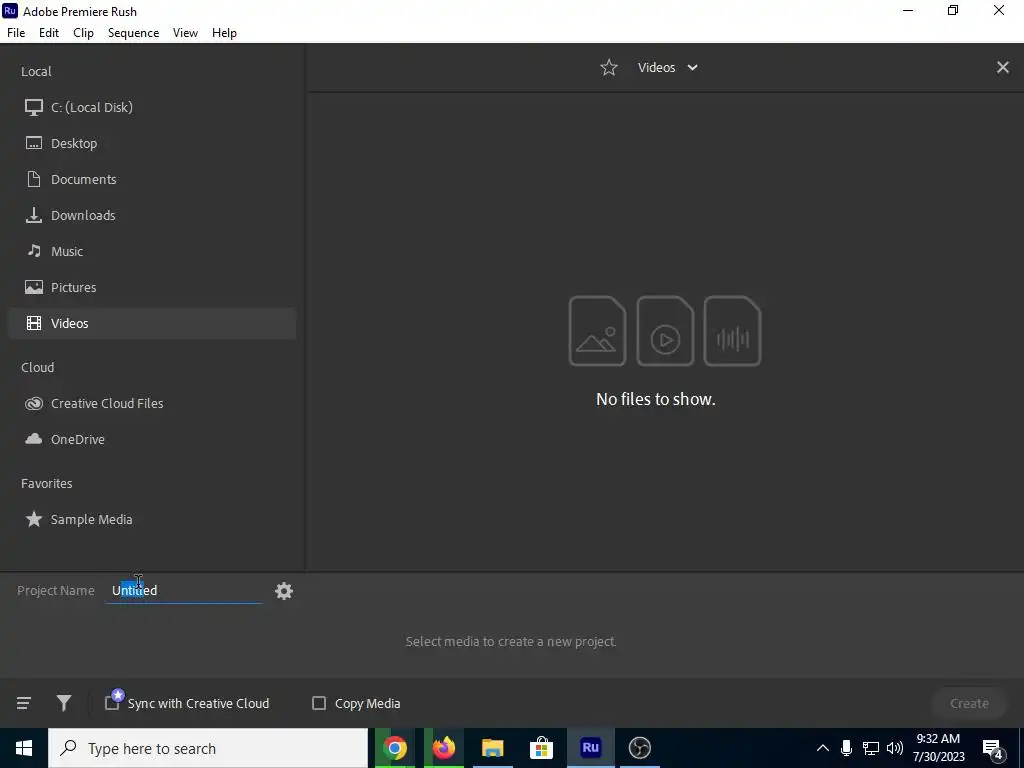Open the Clip menu
Screen dimensions: 1024x768
click(x=83, y=33)
